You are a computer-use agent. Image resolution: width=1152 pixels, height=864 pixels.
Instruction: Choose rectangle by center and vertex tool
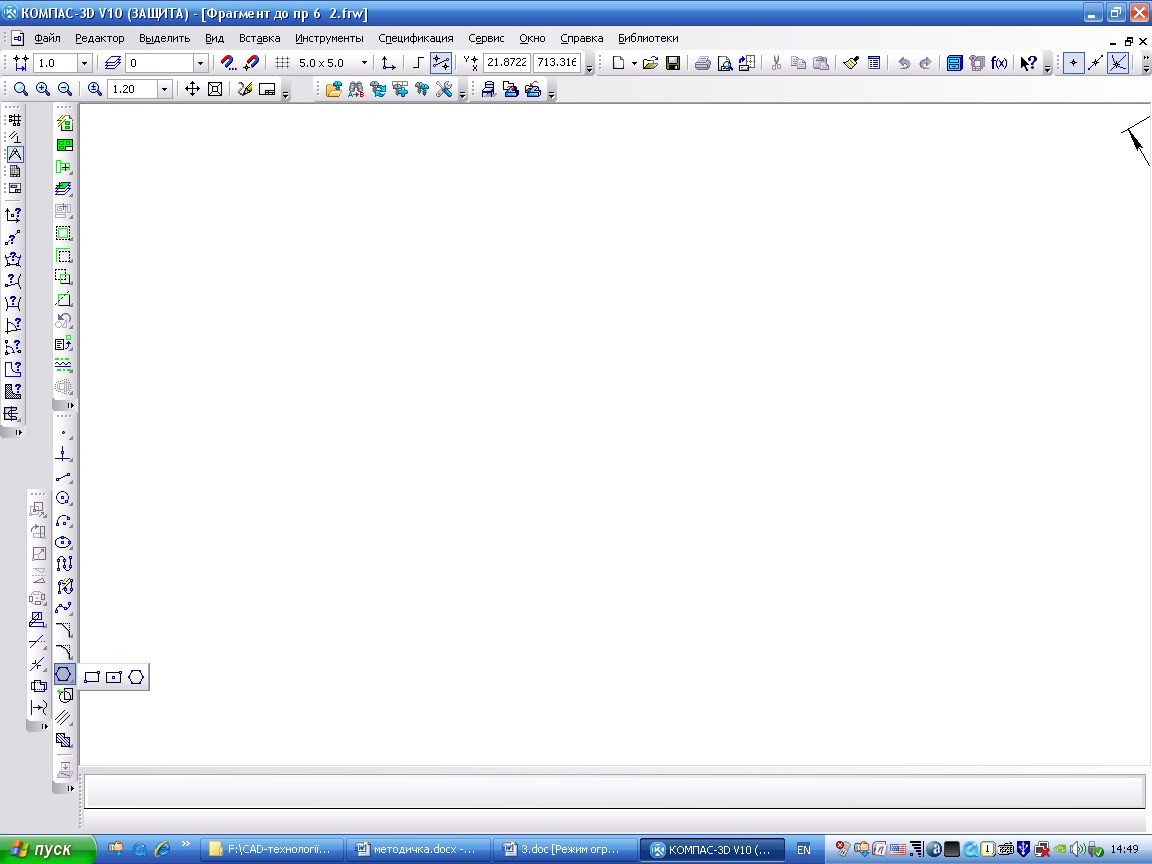(x=114, y=677)
